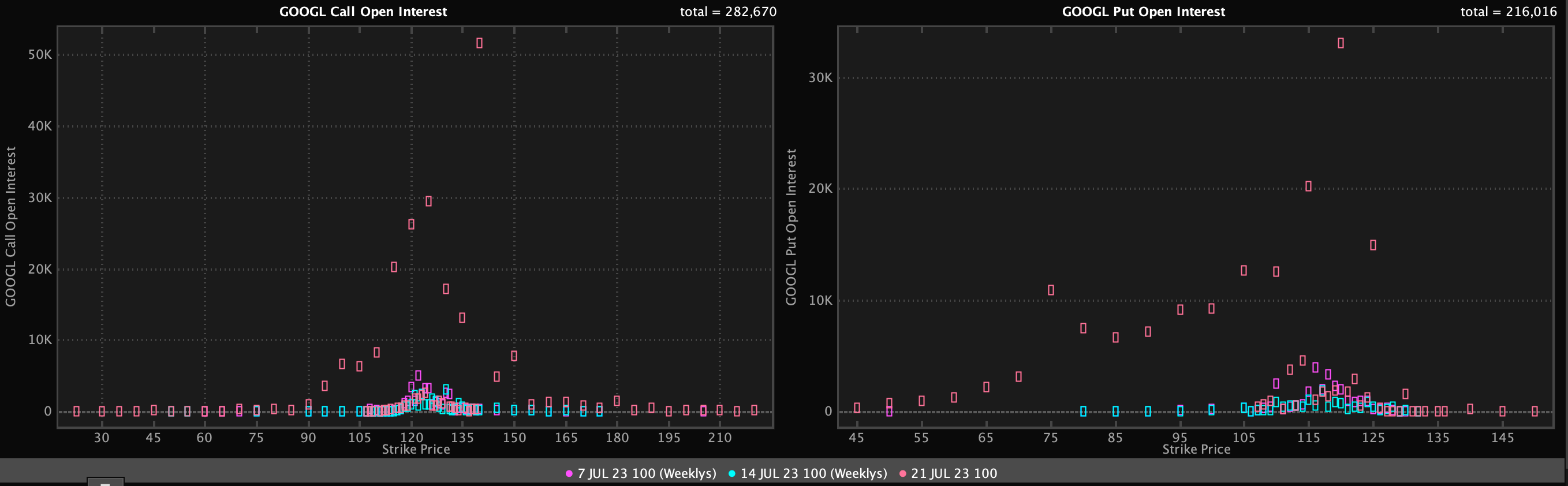Select the highest call marker above 50K
Image resolution: width=1568 pixels, height=486 pixels.
point(480,43)
